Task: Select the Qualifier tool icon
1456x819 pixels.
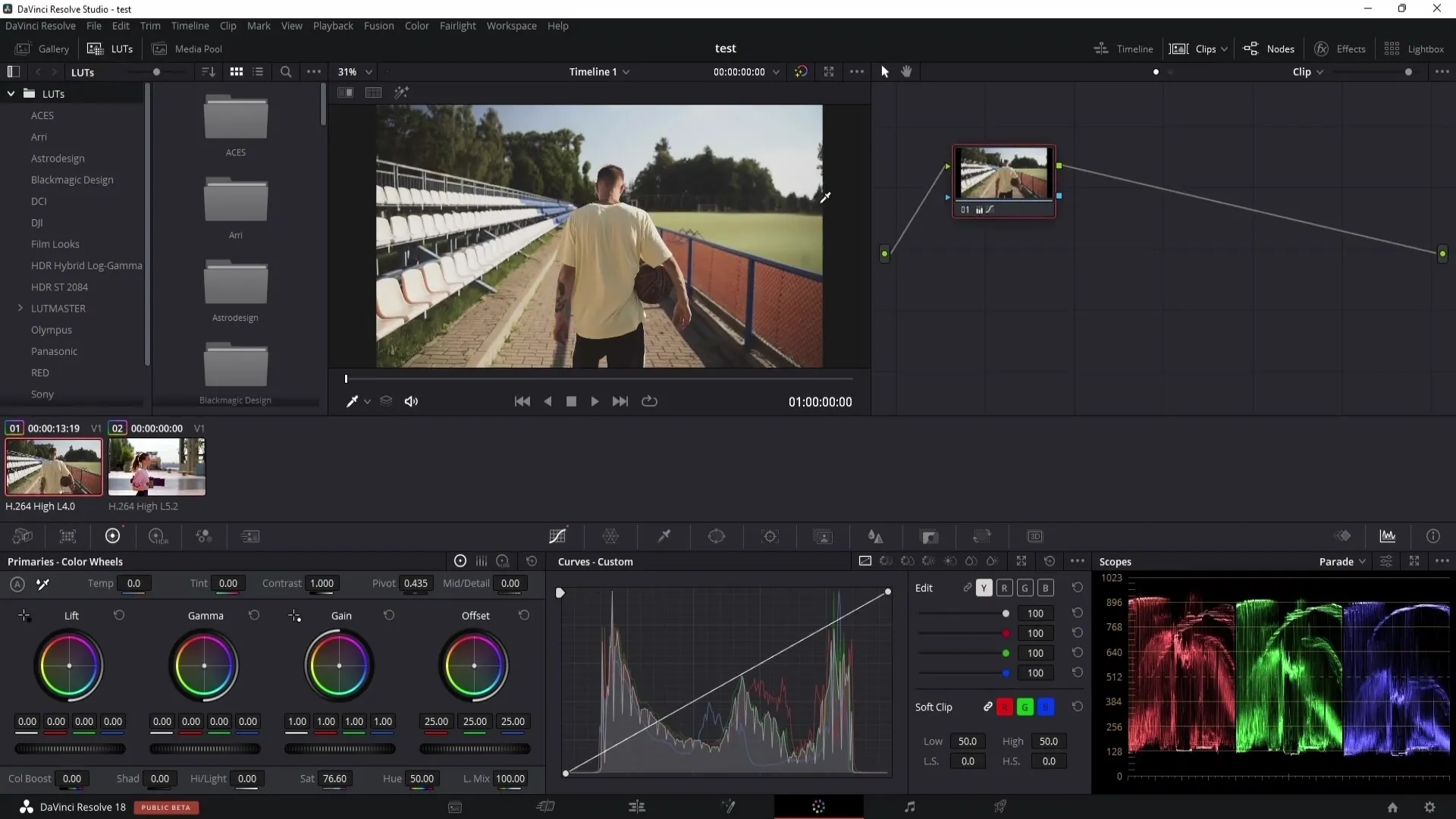Action: point(664,536)
